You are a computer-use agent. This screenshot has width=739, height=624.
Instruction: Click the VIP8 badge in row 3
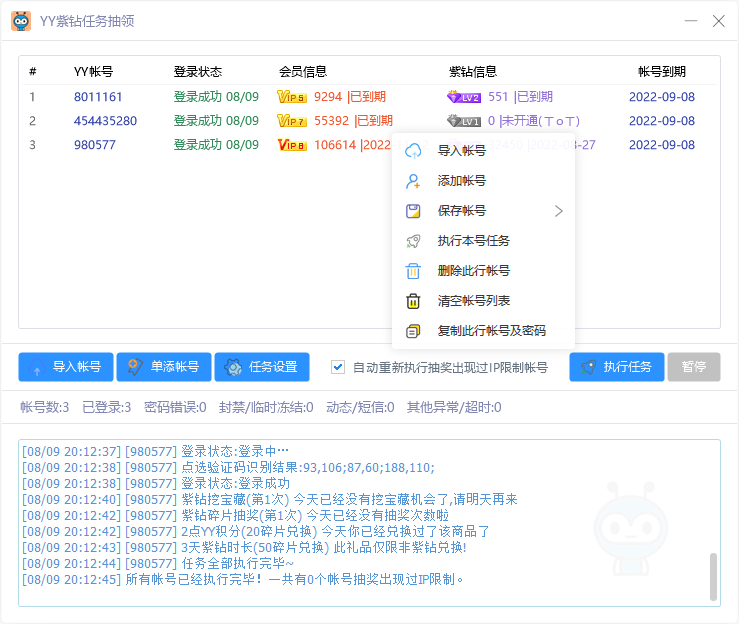[x=292, y=145]
